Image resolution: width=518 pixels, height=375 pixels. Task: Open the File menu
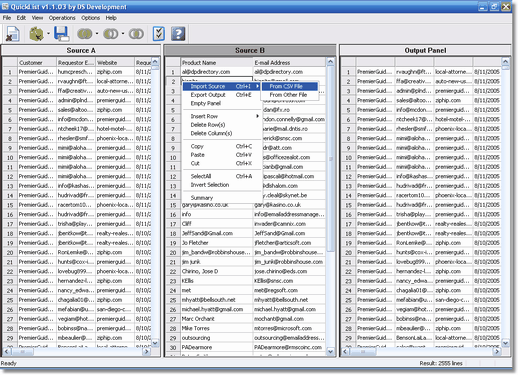click(7, 18)
